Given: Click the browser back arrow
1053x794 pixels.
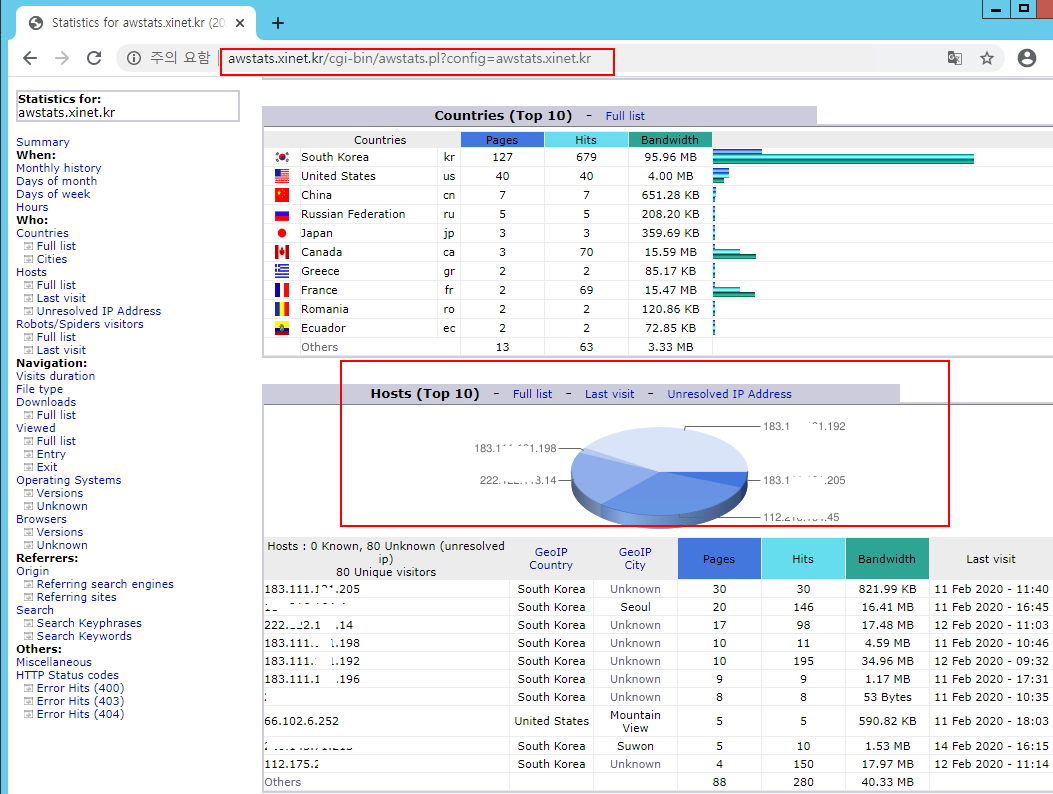Looking at the screenshot, I should coord(30,59).
